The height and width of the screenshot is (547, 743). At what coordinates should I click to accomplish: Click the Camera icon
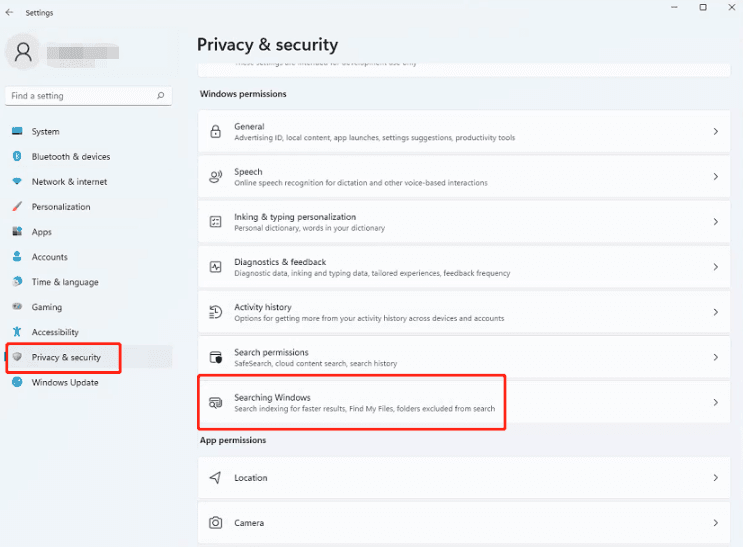coord(216,523)
